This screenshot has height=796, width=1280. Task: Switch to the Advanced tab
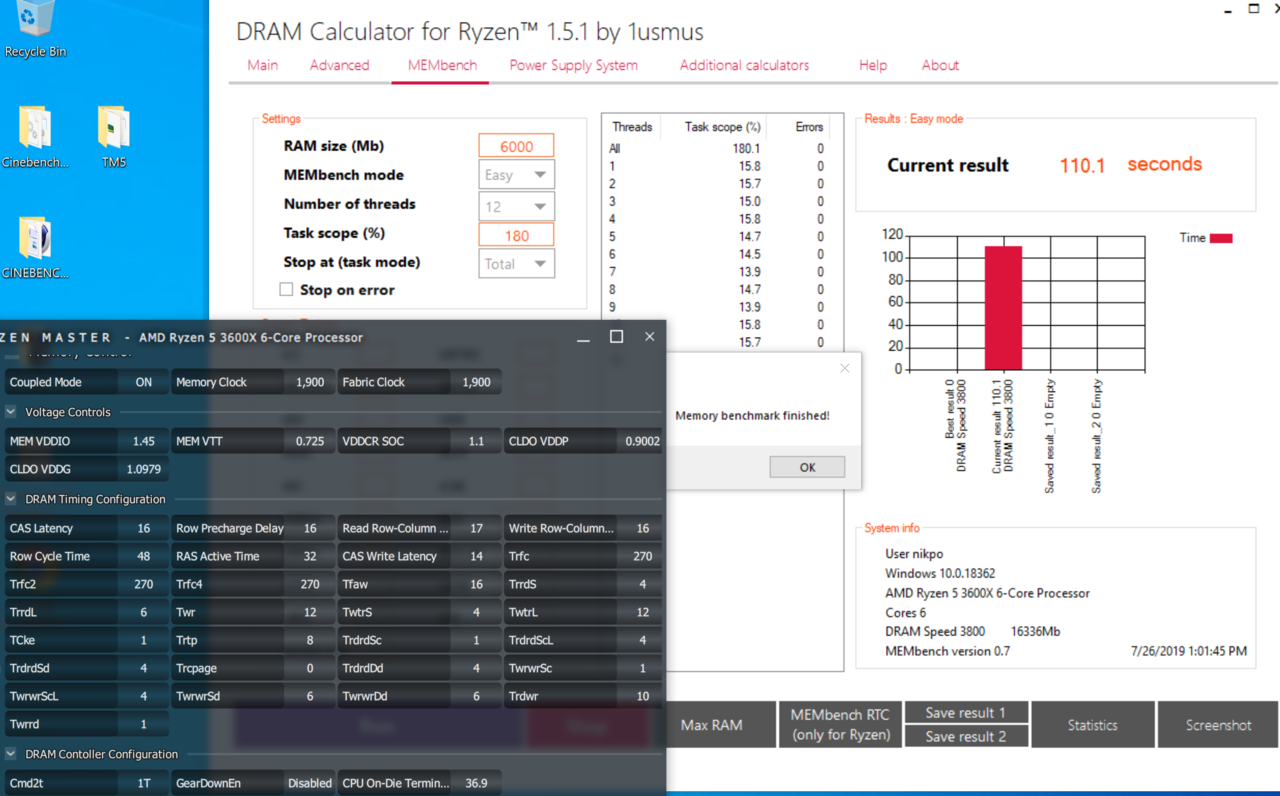339,65
